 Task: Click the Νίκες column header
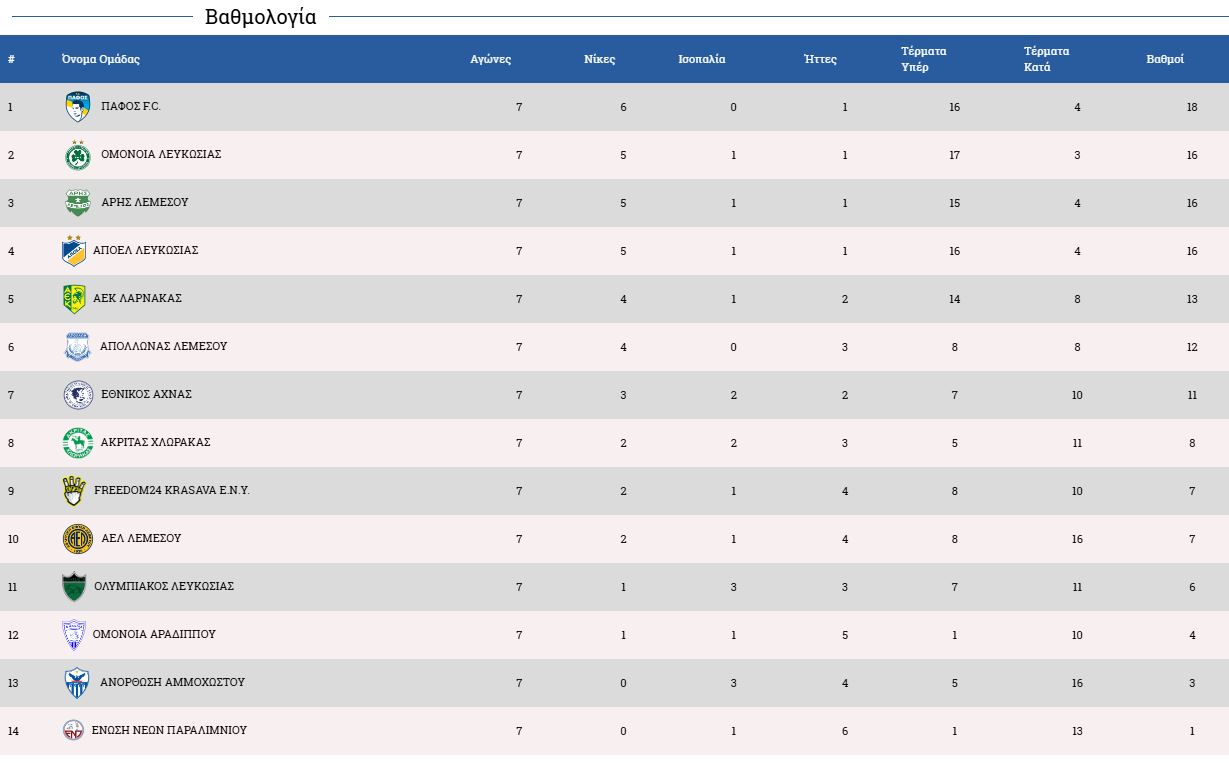pyautogui.click(x=600, y=59)
